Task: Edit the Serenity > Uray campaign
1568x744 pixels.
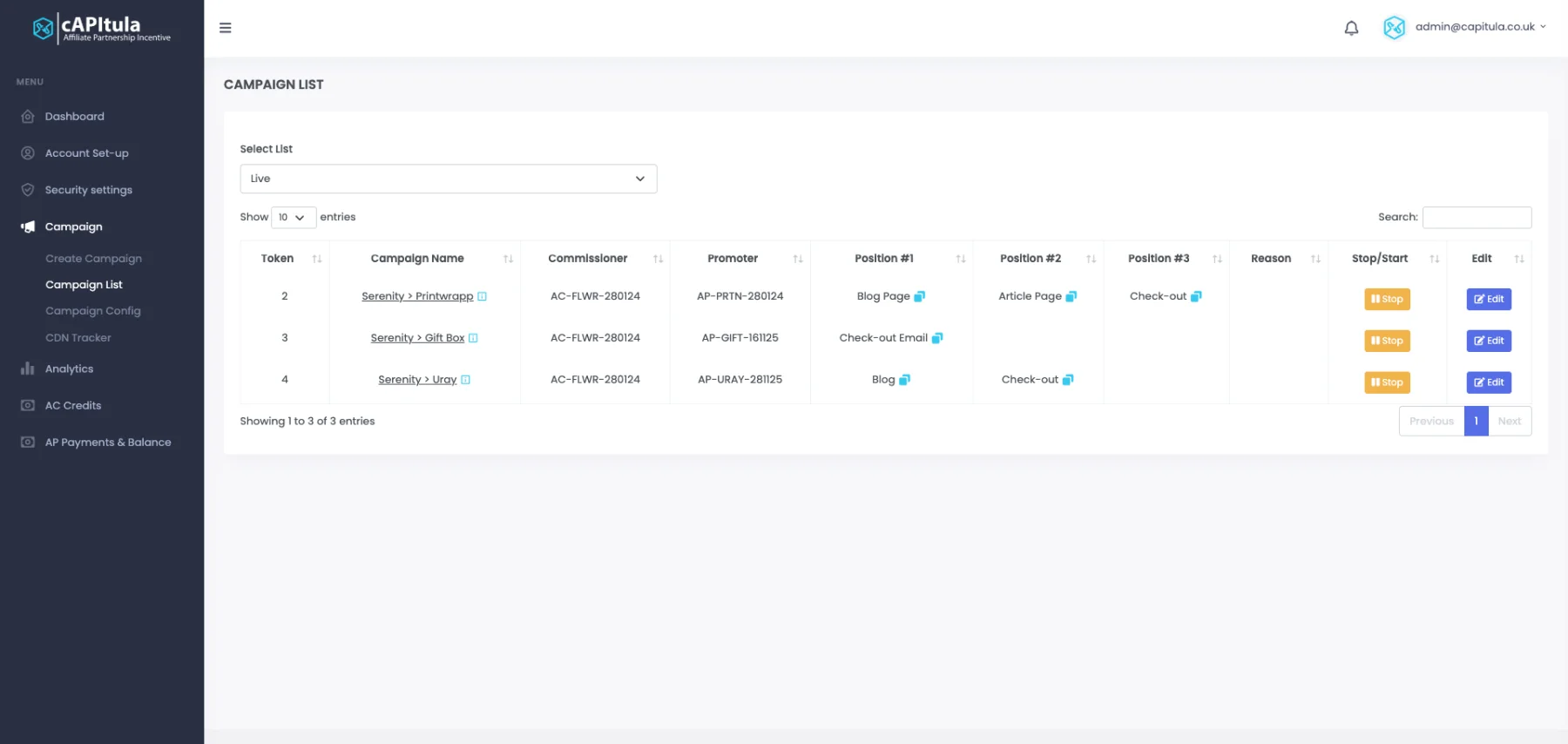Action: click(x=1489, y=382)
